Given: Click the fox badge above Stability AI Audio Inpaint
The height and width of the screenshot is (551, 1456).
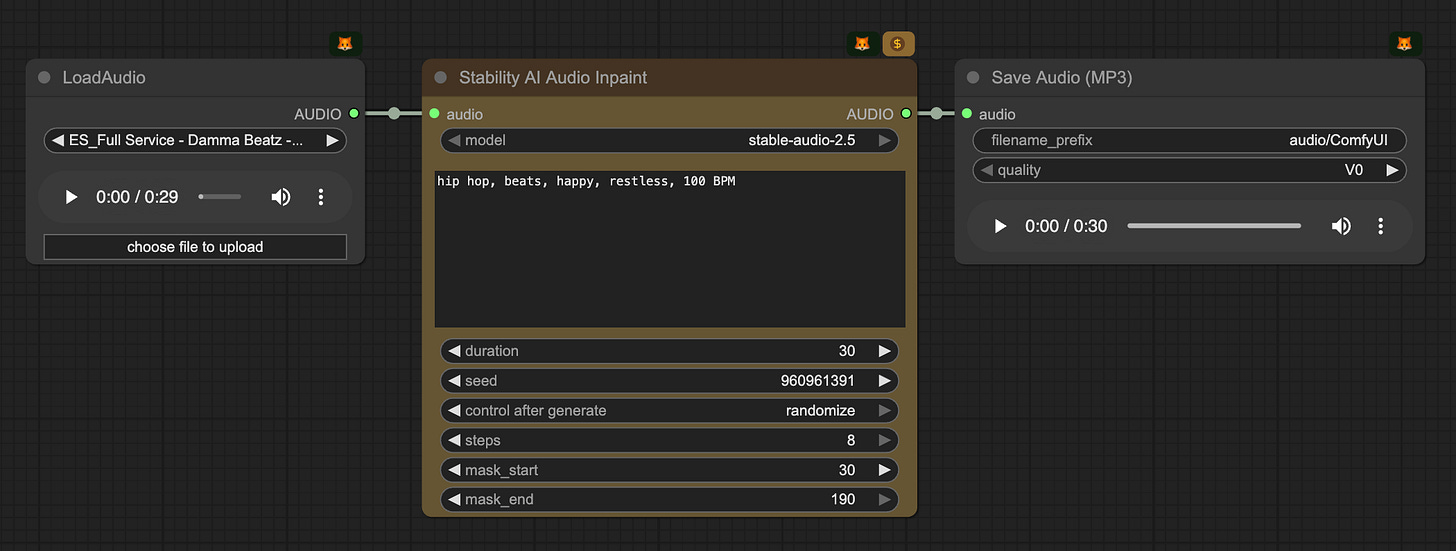Looking at the screenshot, I should (x=862, y=44).
